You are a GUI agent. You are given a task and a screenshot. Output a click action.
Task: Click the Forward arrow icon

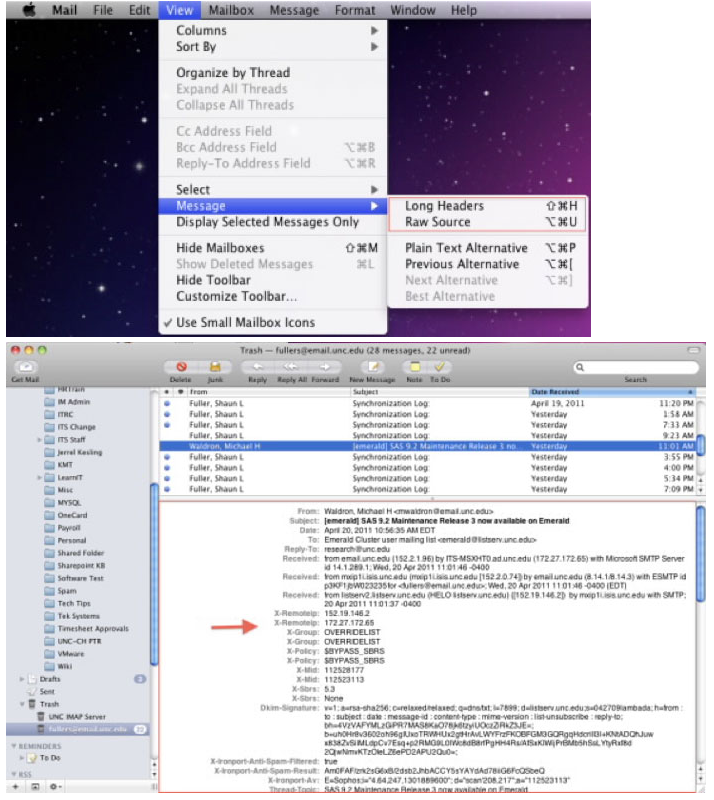(325, 367)
